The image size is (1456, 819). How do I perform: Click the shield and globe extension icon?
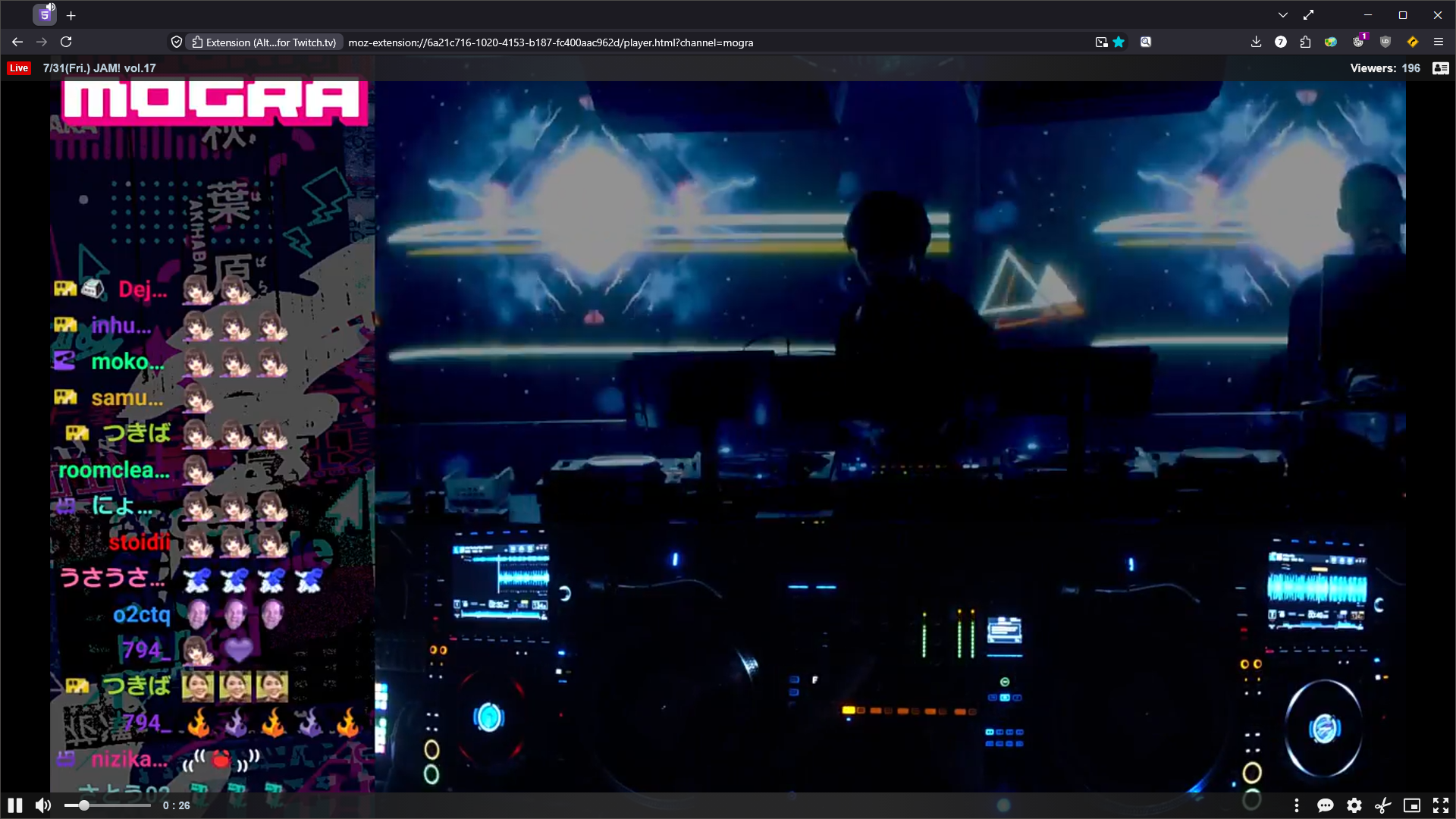1331,42
